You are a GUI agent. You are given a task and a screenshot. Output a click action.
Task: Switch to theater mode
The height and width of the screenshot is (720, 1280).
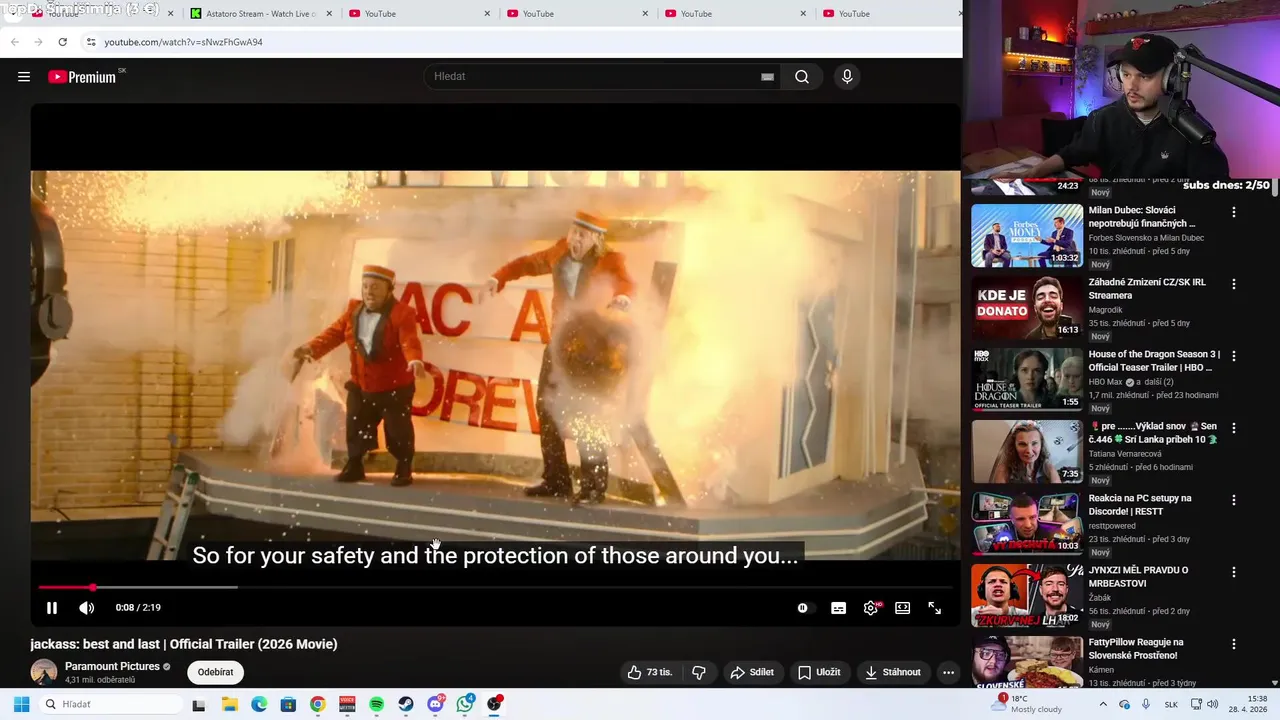pos(902,608)
